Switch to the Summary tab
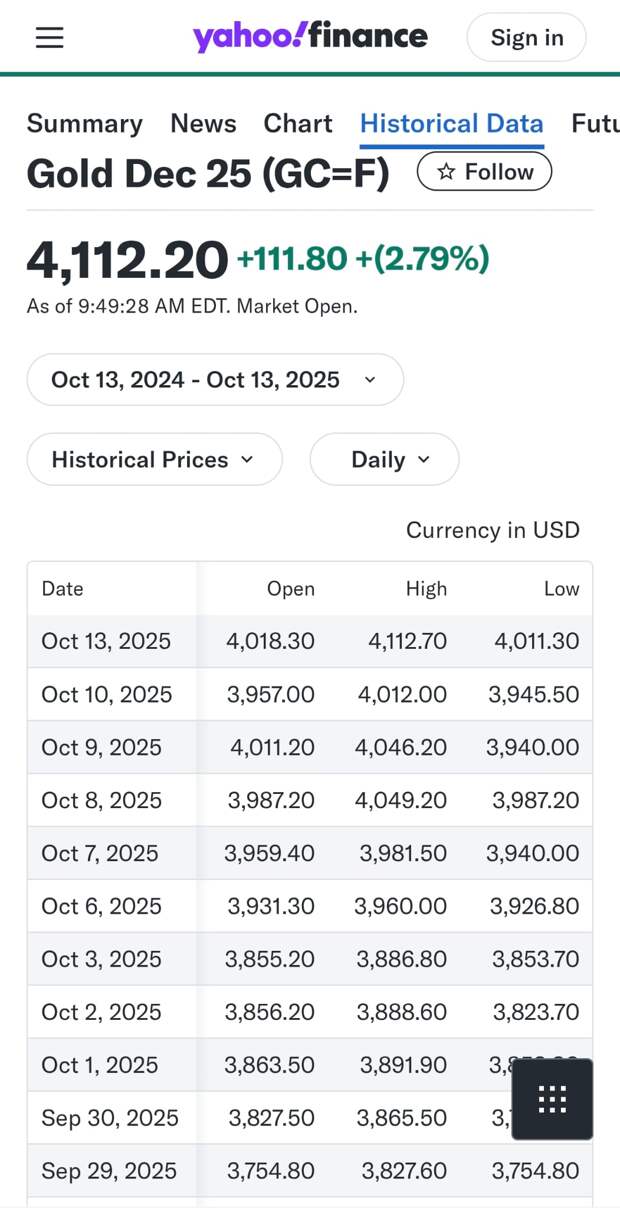Screen dimensions: 620x1208 [84, 124]
